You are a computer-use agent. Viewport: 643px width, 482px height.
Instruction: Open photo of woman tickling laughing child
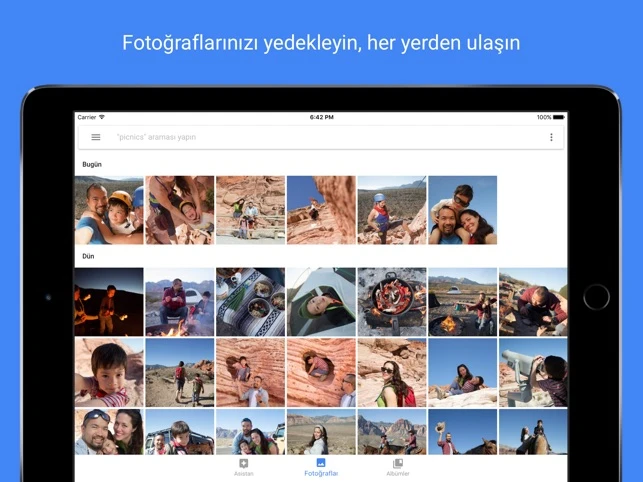180,210
